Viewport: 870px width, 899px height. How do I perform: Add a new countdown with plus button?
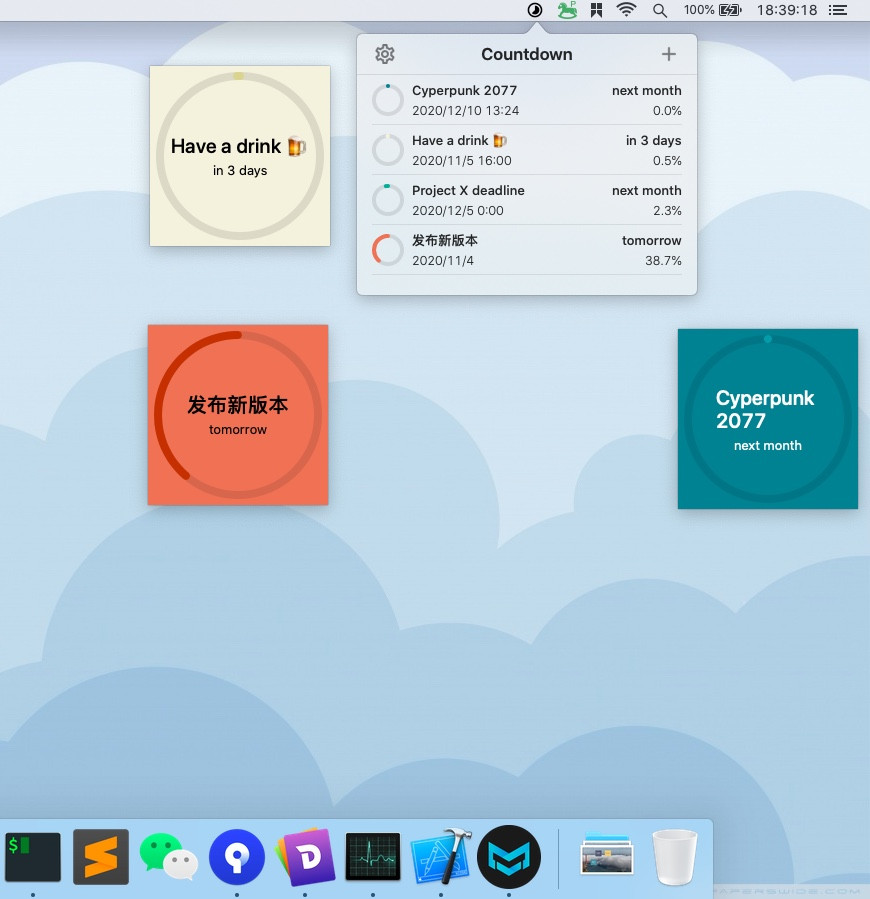(668, 54)
